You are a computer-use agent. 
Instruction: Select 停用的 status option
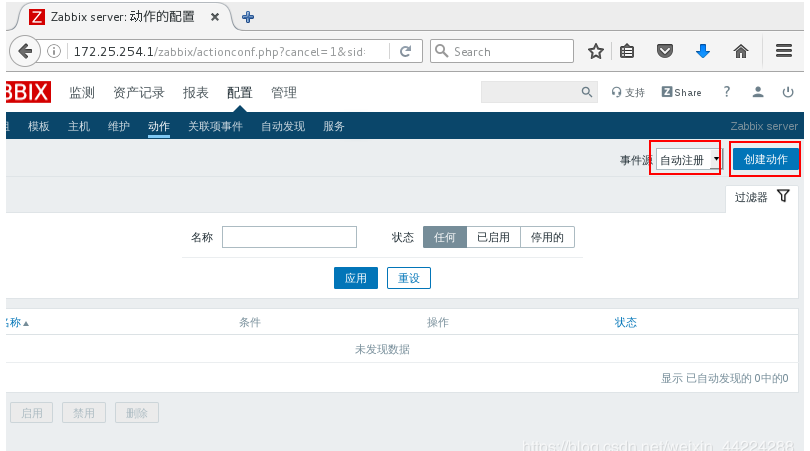[x=547, y=237]
